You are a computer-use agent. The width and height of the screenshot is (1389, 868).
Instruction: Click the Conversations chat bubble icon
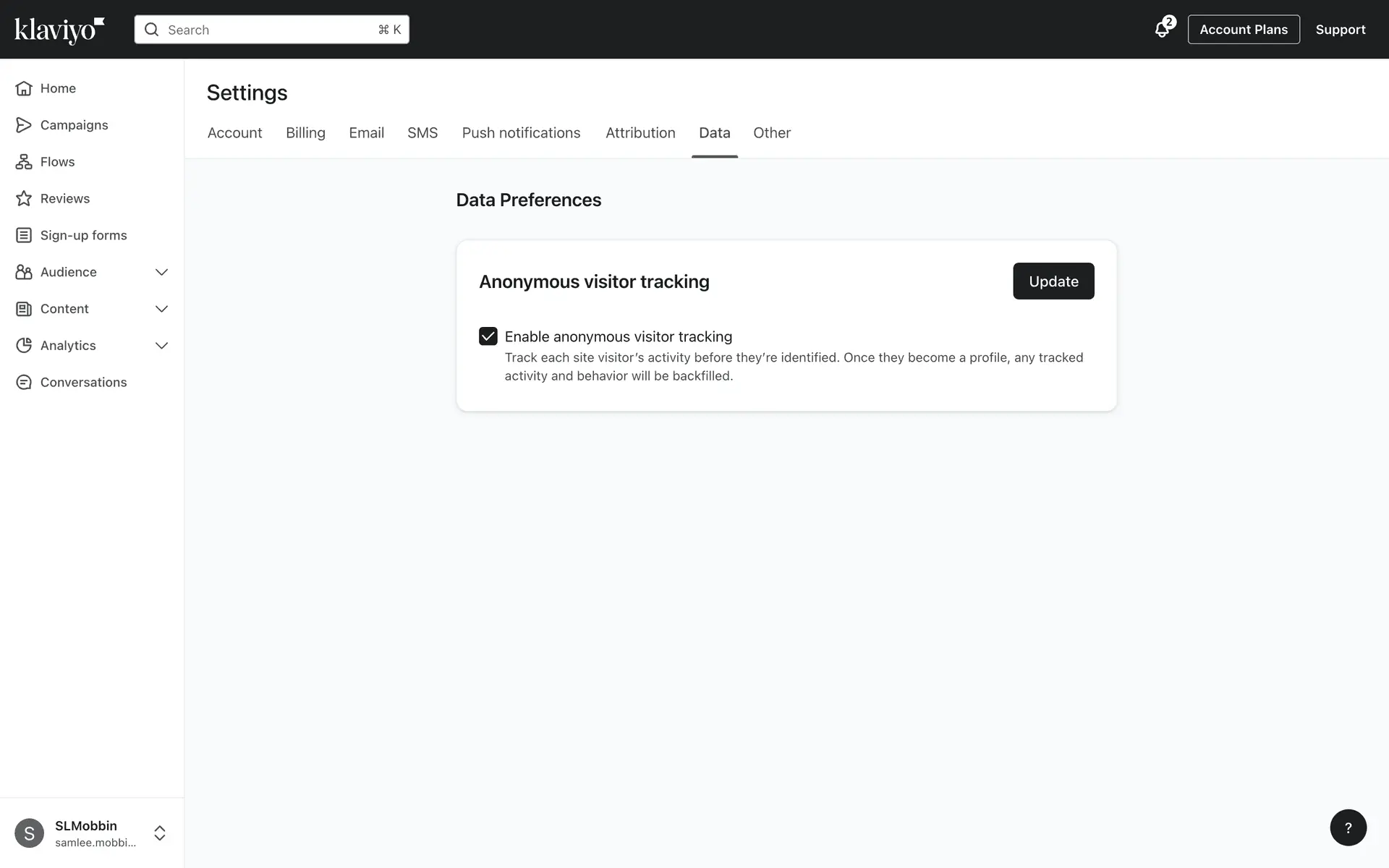pos(24,382)
